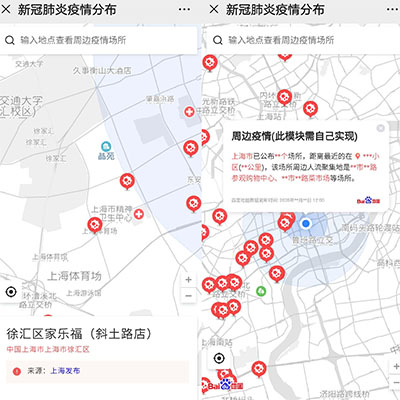This screenshot has height=400, width=400.
Task: Tap search magnifier icon on right screen
Action: point(218,41)
